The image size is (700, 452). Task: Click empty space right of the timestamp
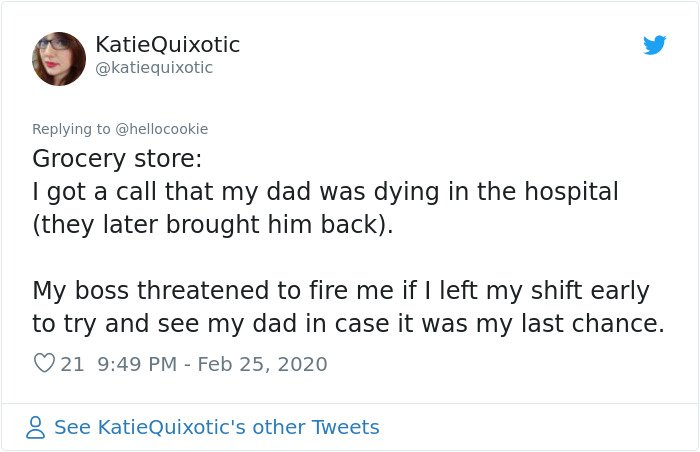(491, 364)
